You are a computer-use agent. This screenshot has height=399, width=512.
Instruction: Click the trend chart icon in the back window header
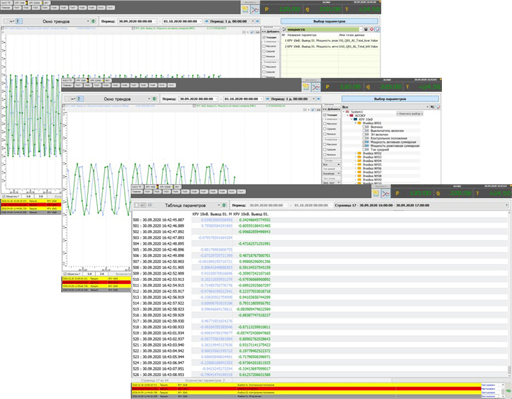click(255, 9)
